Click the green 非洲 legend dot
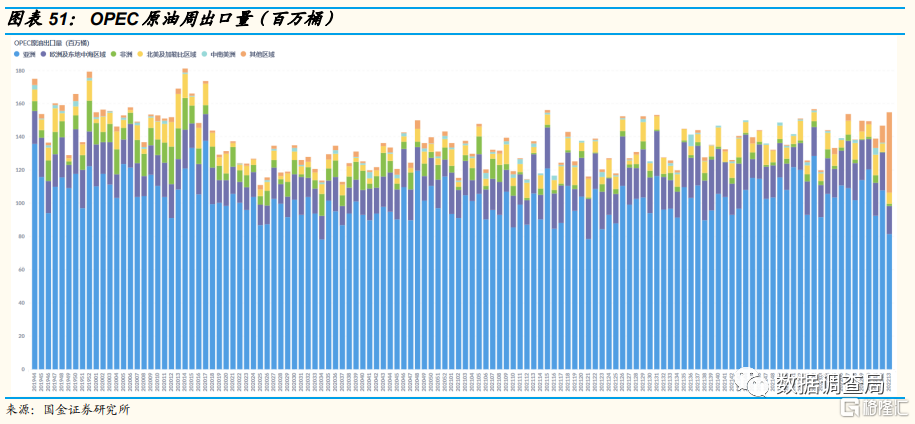This screenshot has height=424, width=915. pos(114,53)
